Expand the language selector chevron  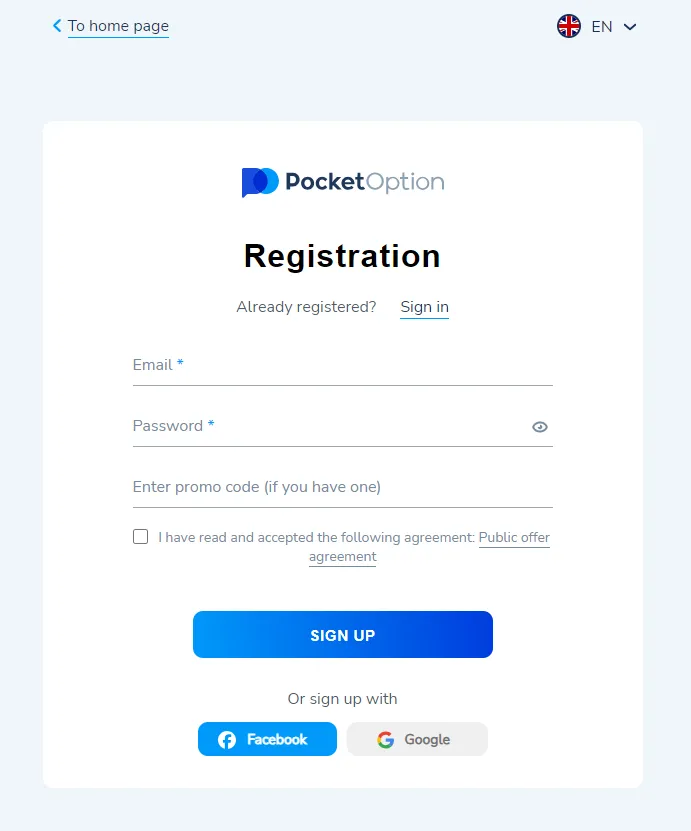[x=630, y=27]
